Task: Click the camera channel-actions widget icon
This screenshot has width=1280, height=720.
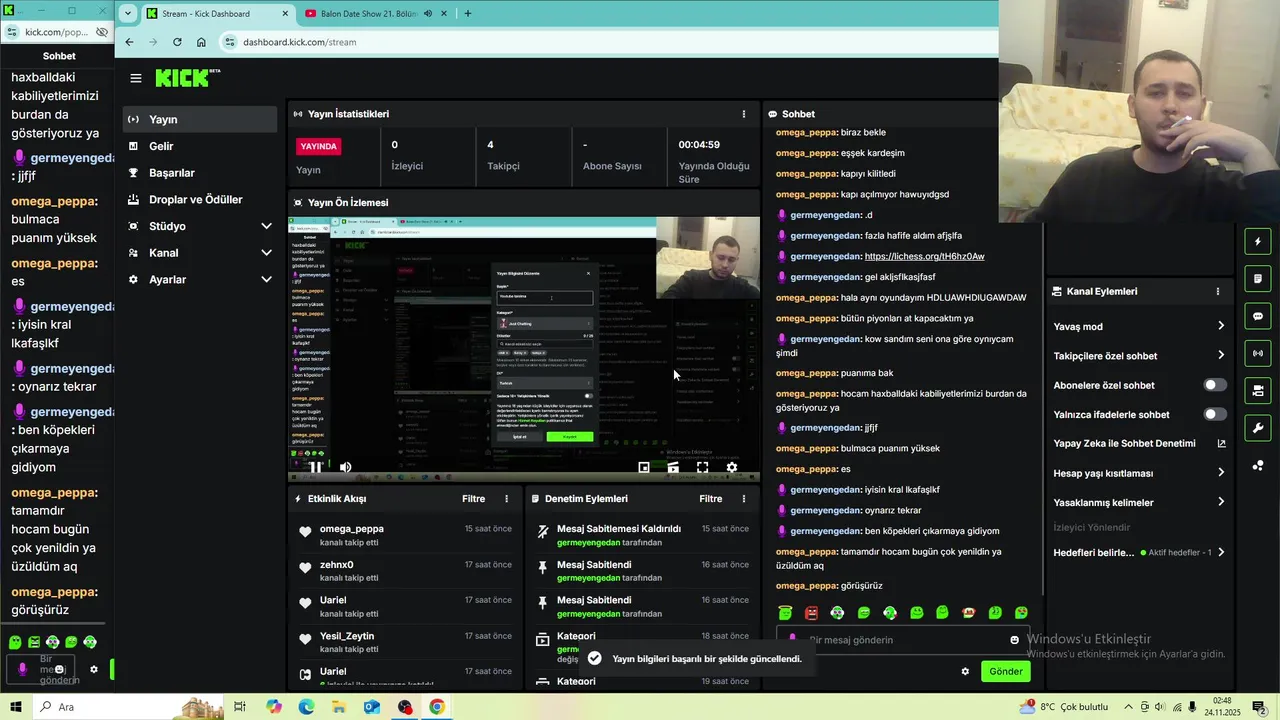Action: click(x=1258, y=390)
